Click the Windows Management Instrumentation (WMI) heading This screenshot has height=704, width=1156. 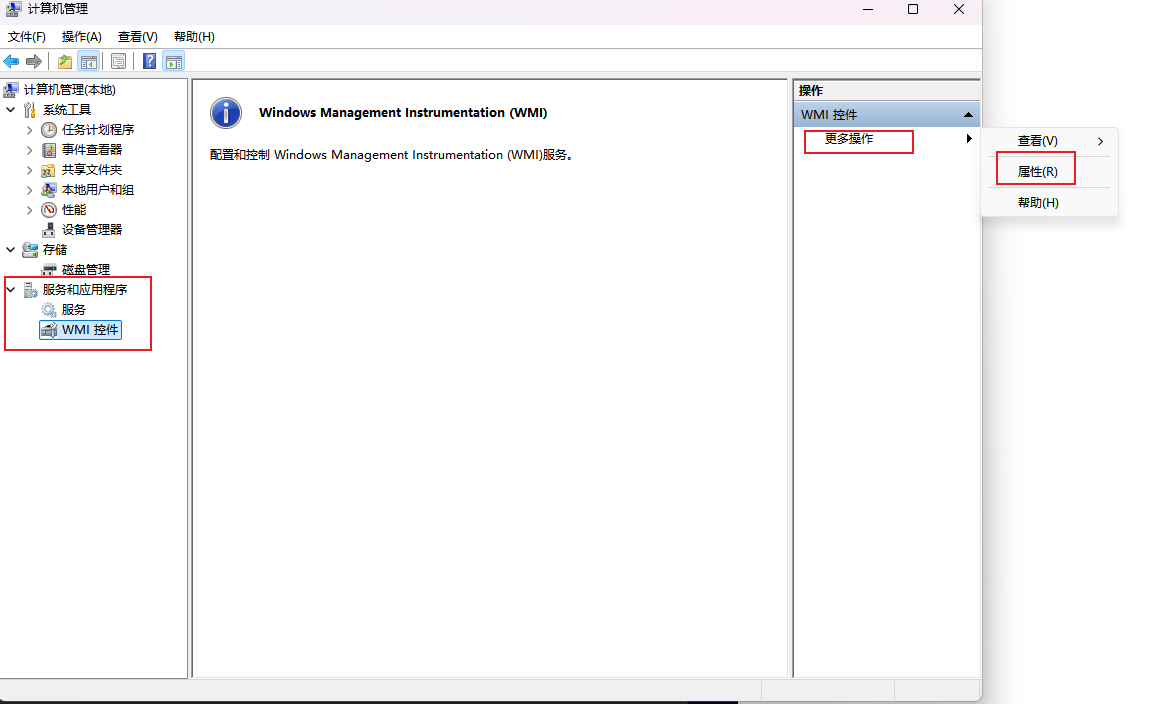click(x=403, y=113)
